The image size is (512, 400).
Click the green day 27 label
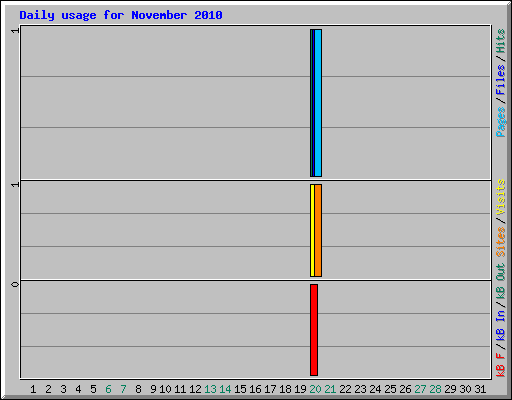[420, 389]
